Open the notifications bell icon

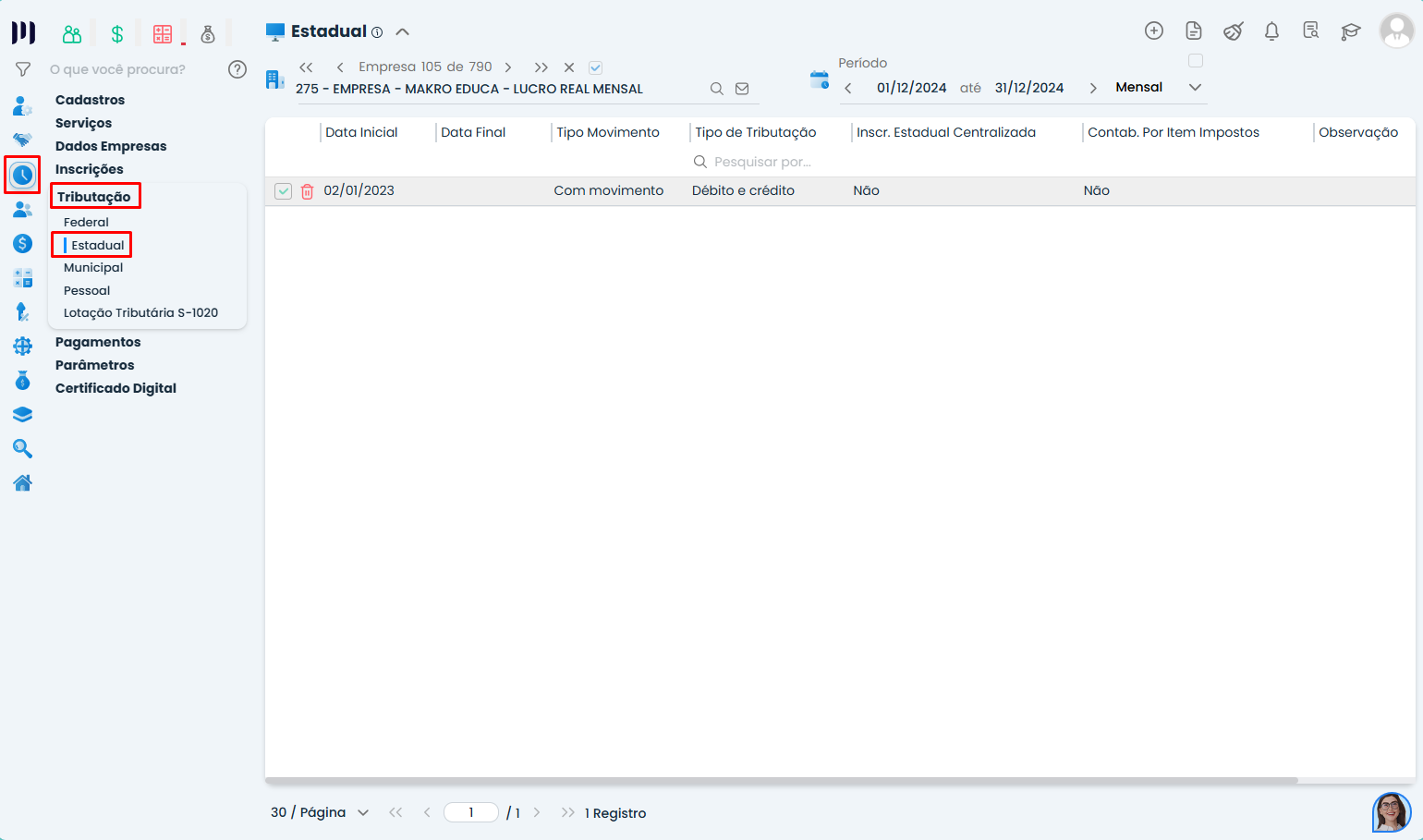[1271, 31]
